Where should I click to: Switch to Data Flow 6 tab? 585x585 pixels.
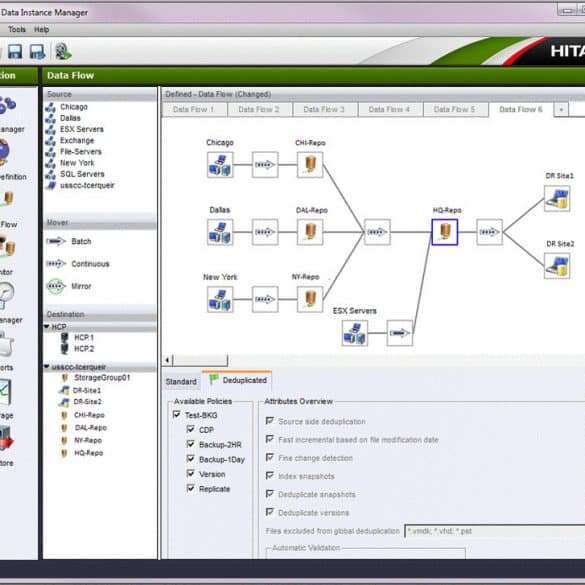point(521,109)
